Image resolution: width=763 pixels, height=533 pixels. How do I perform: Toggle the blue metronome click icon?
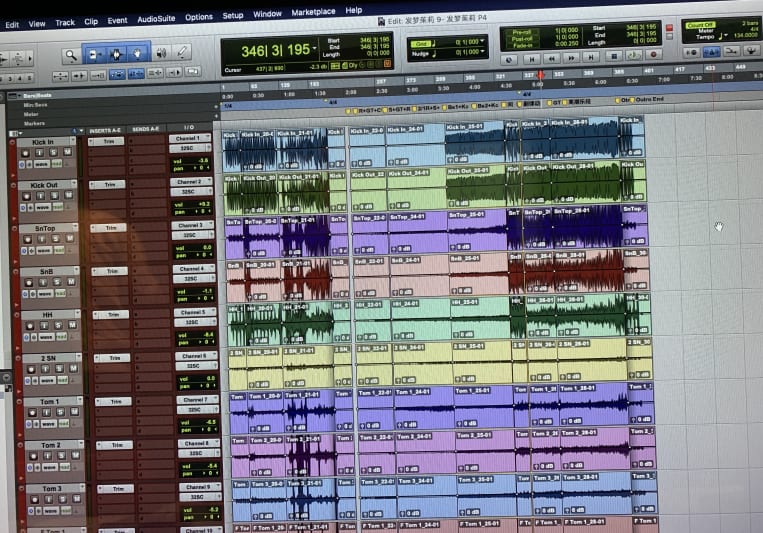(x=711, y=52)
